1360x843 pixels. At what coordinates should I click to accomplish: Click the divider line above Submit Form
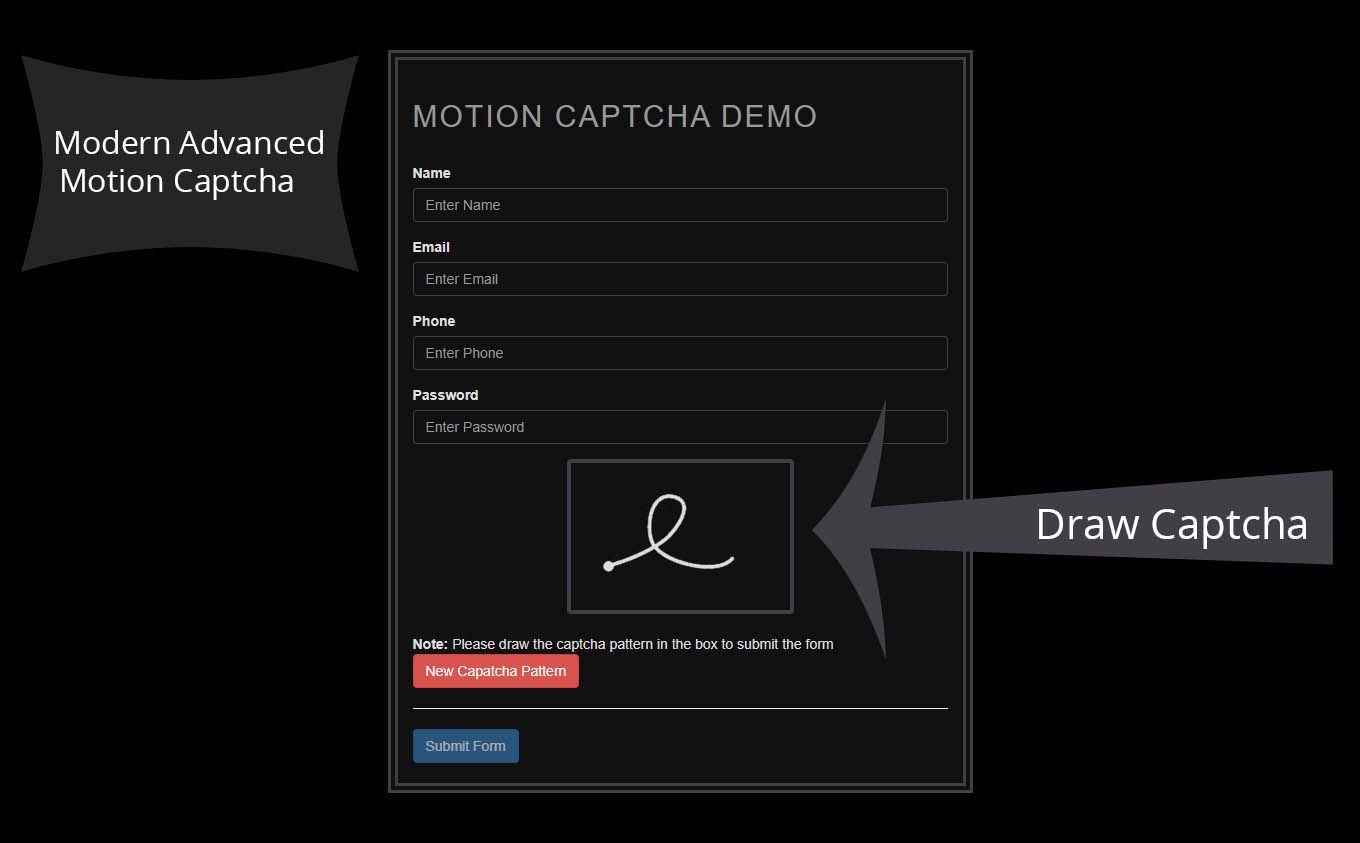pos(679,708)
